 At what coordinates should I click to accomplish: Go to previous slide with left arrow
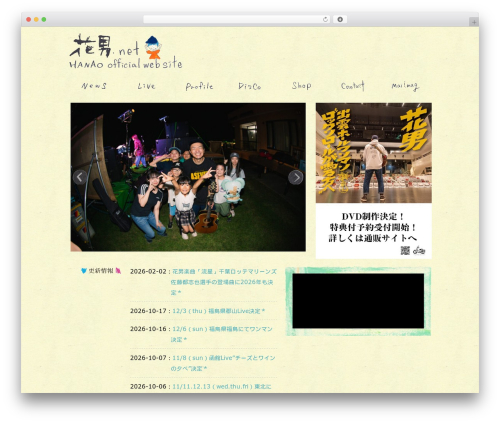pos(80,177)
